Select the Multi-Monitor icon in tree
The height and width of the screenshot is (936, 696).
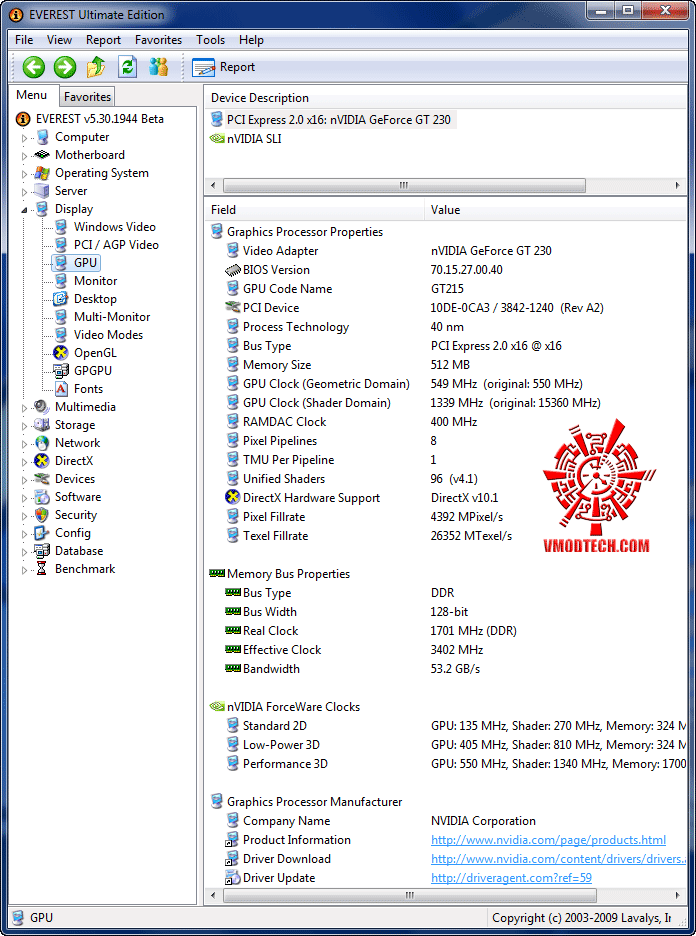coord(61,316)
